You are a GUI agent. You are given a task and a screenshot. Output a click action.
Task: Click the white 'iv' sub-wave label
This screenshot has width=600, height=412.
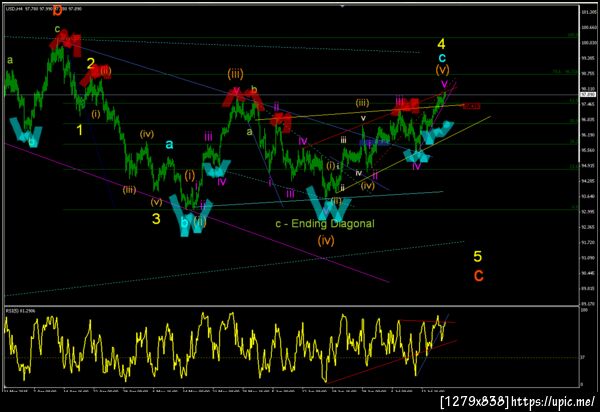click(x=359, y=173)
